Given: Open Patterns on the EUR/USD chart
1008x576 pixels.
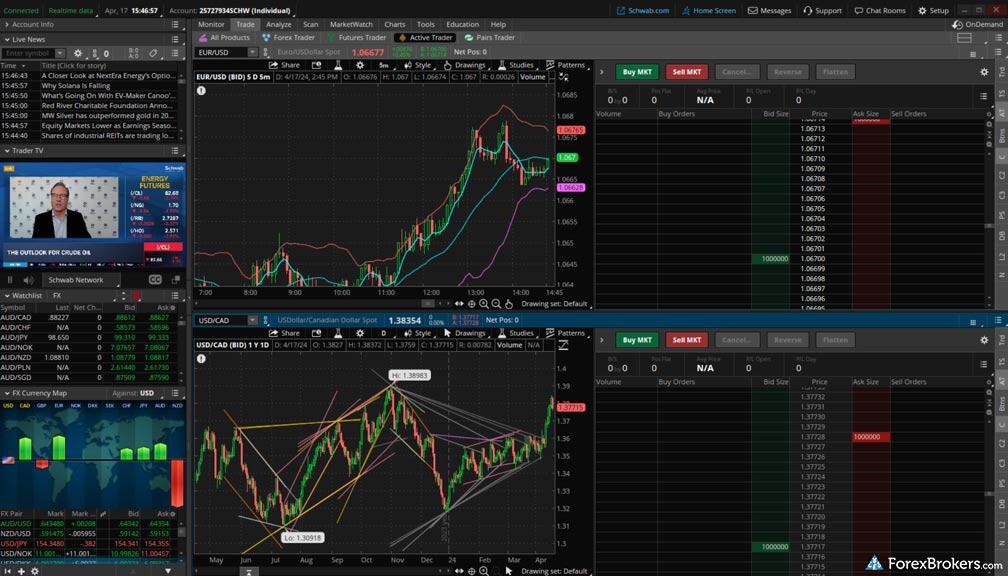Looking at the screenshot, I should coord(566,65).
